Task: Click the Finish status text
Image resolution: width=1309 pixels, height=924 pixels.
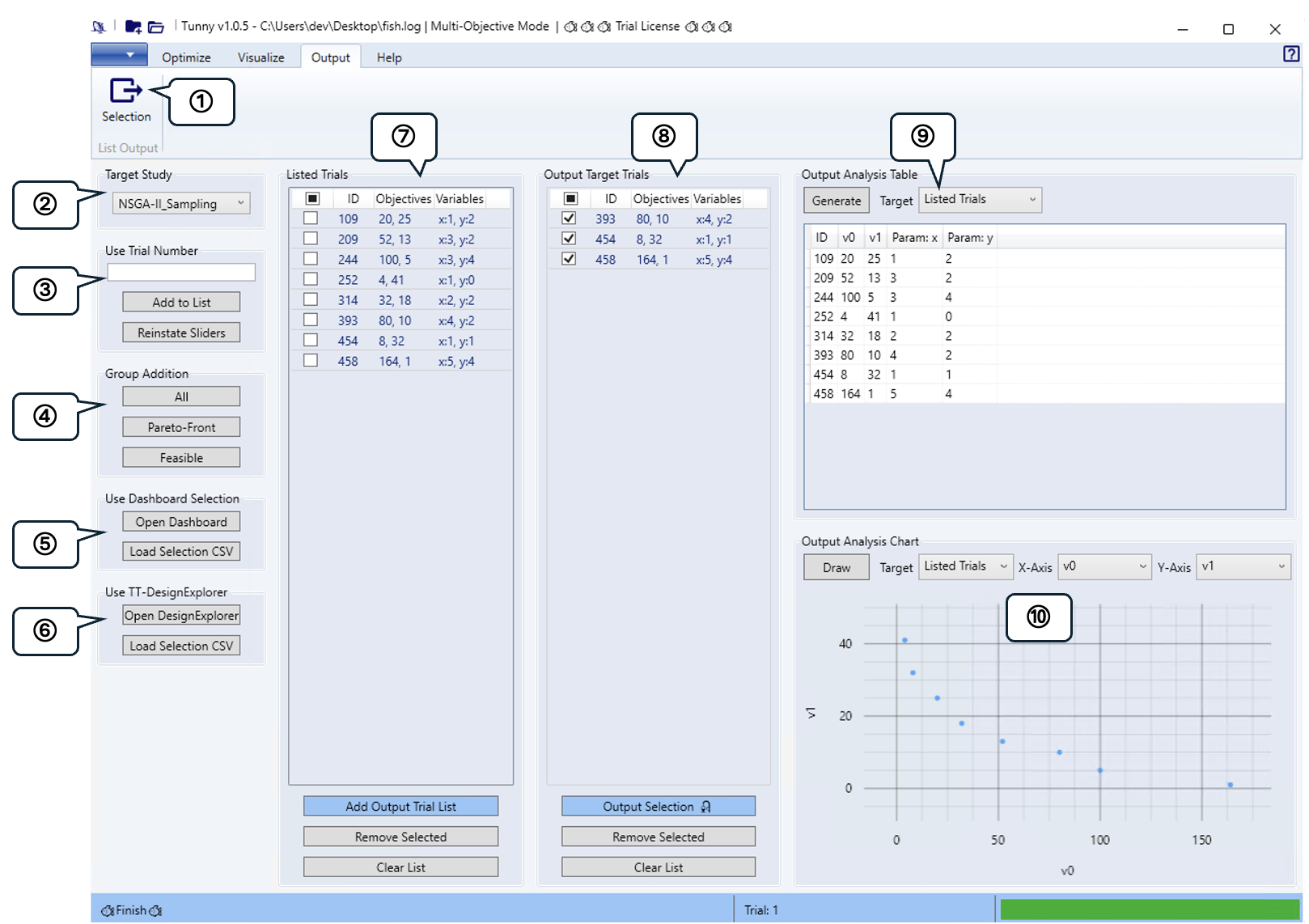Action: click(x=131, y=910)
